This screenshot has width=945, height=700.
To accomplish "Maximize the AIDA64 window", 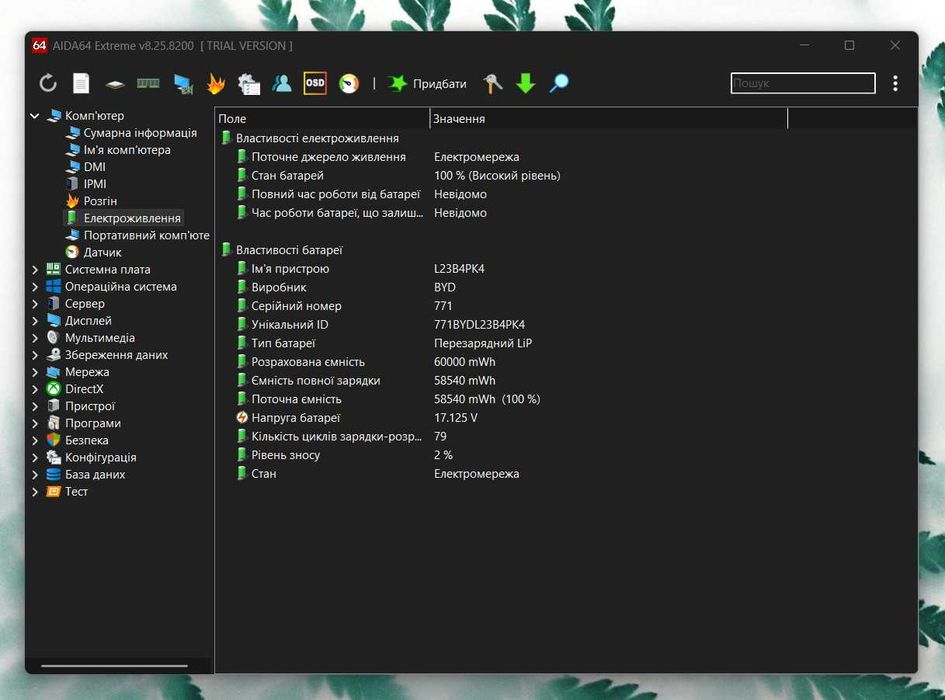I will pyautogui.click(x=849, y=45).
